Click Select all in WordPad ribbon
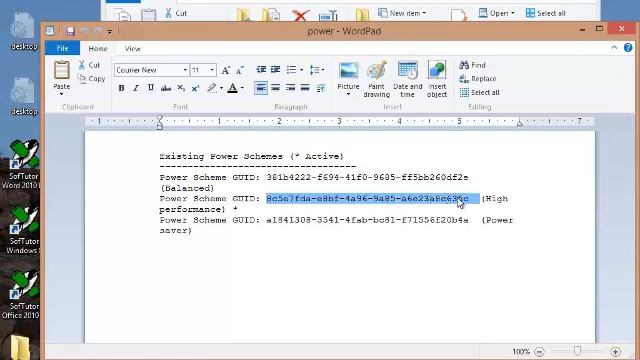Image resolution: width=640 pixels, height=360 pixels. pos(479,93)
